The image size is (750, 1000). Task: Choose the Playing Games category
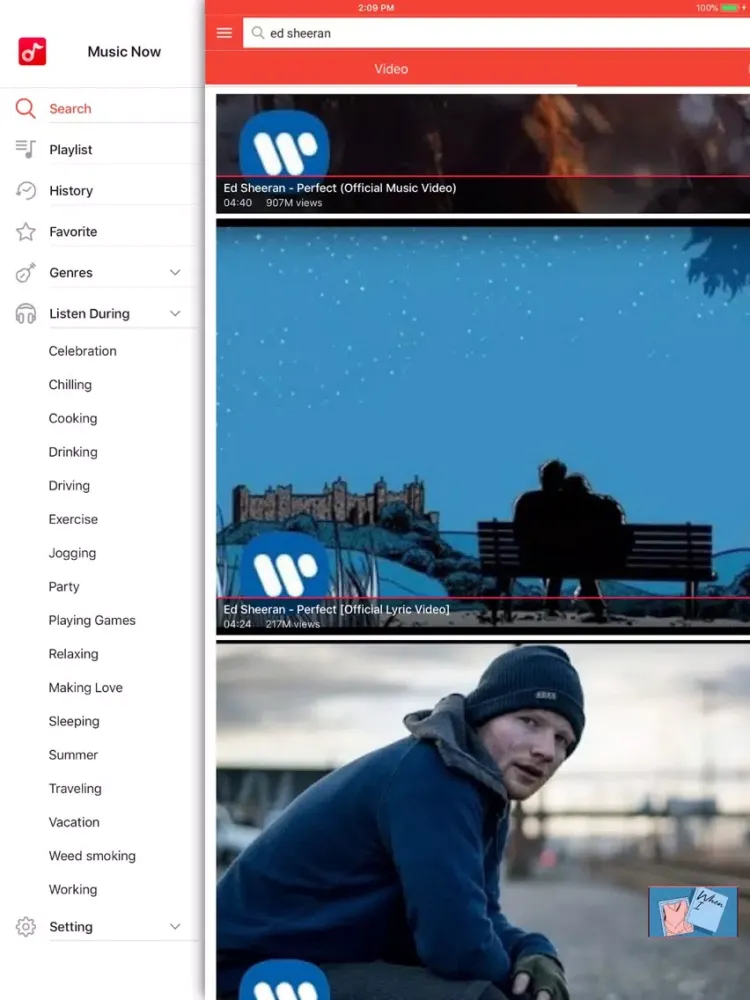92,621
